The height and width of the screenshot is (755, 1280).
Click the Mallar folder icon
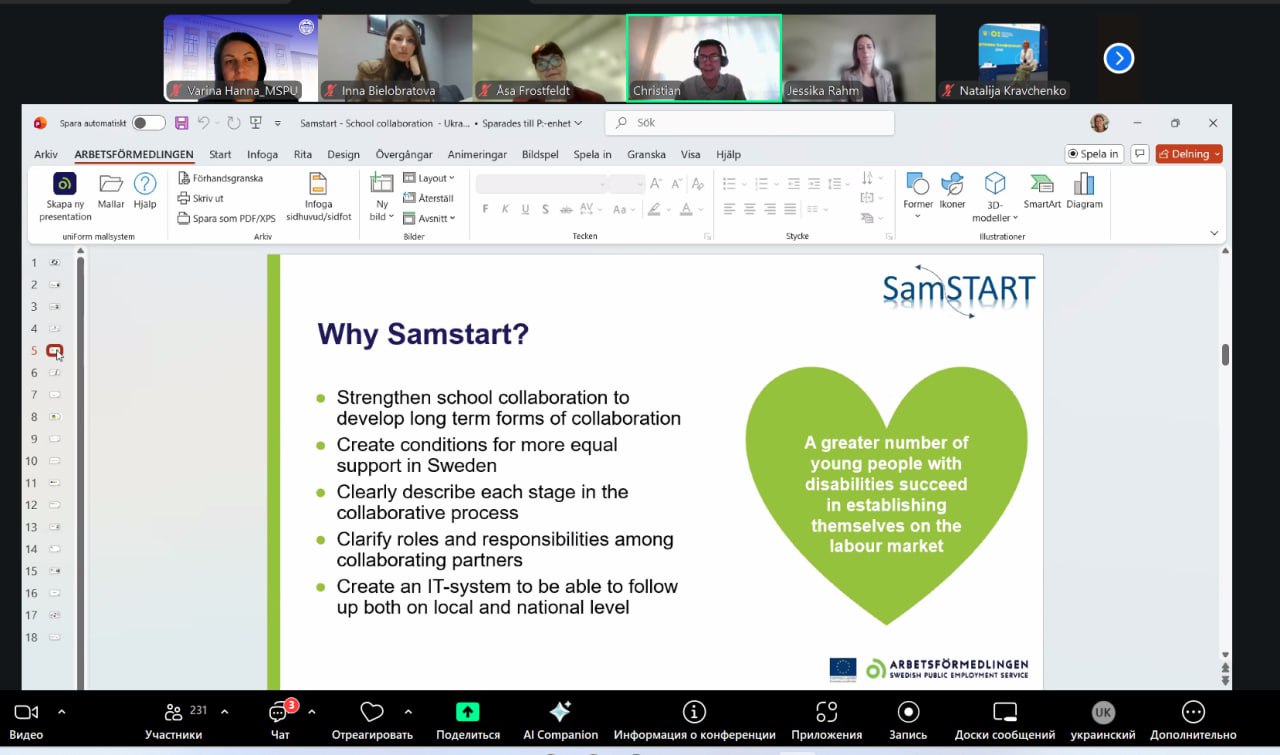click(111, 186)
